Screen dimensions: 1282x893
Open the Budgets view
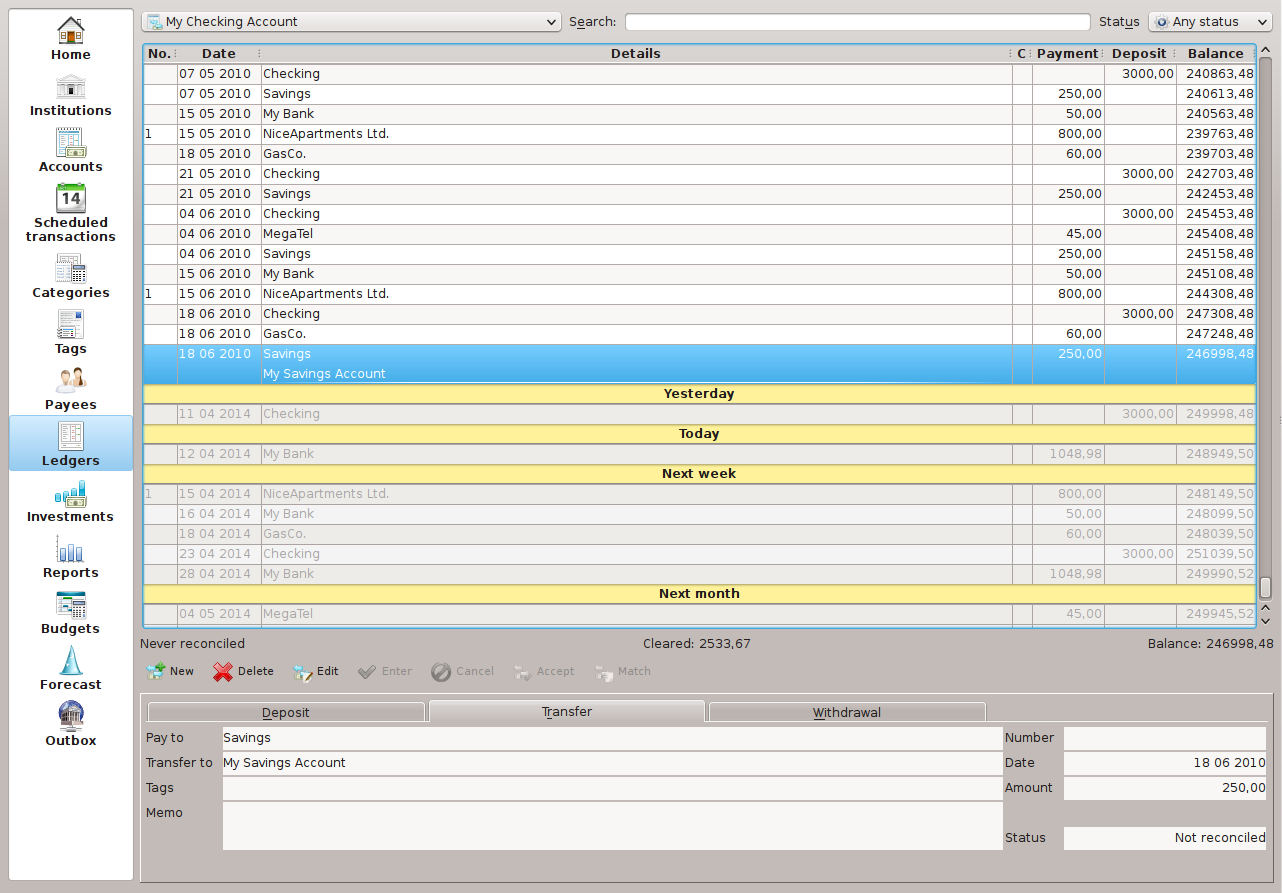(71, 613)
